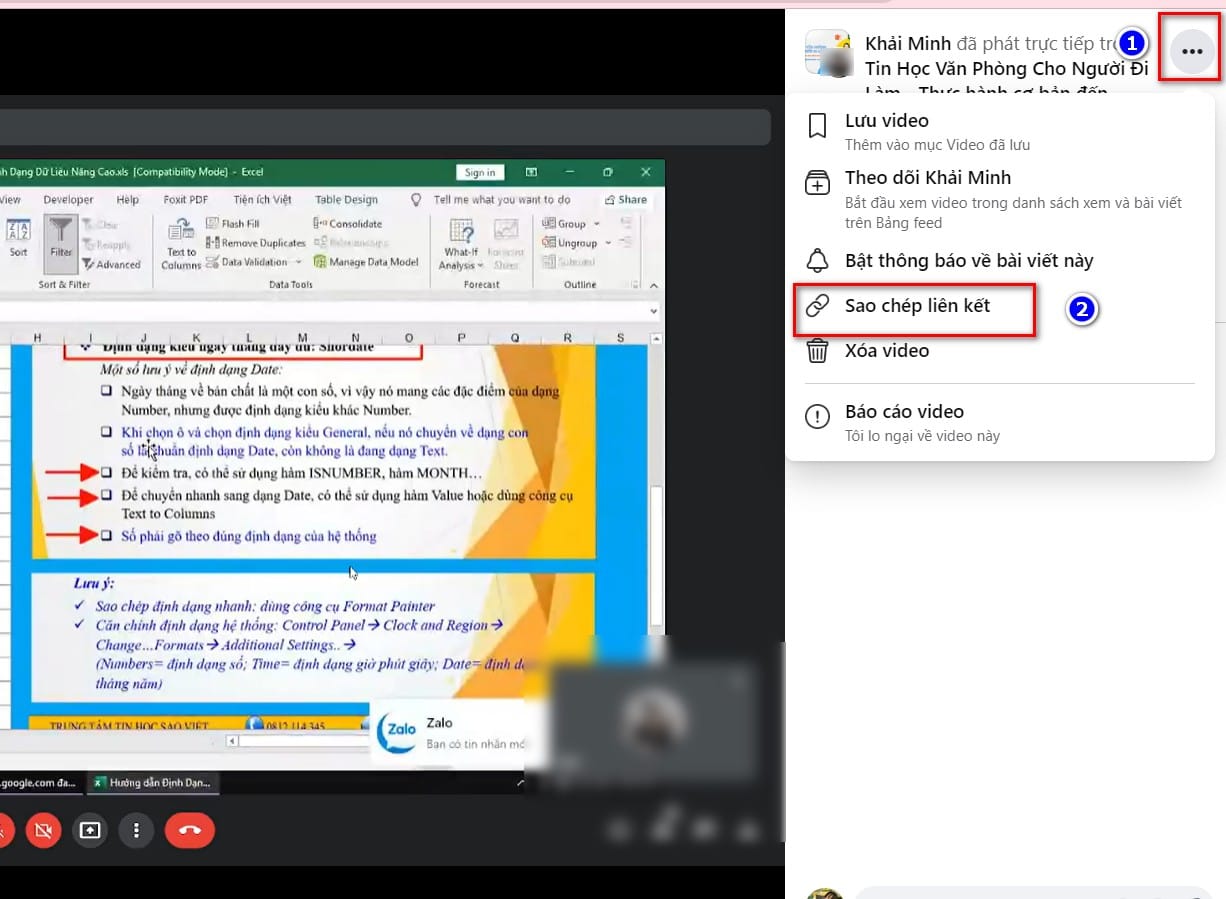This screenshot has width=1226, height=899.
Task: Click Text to Columns in Excel
Action: click(181, 243)
